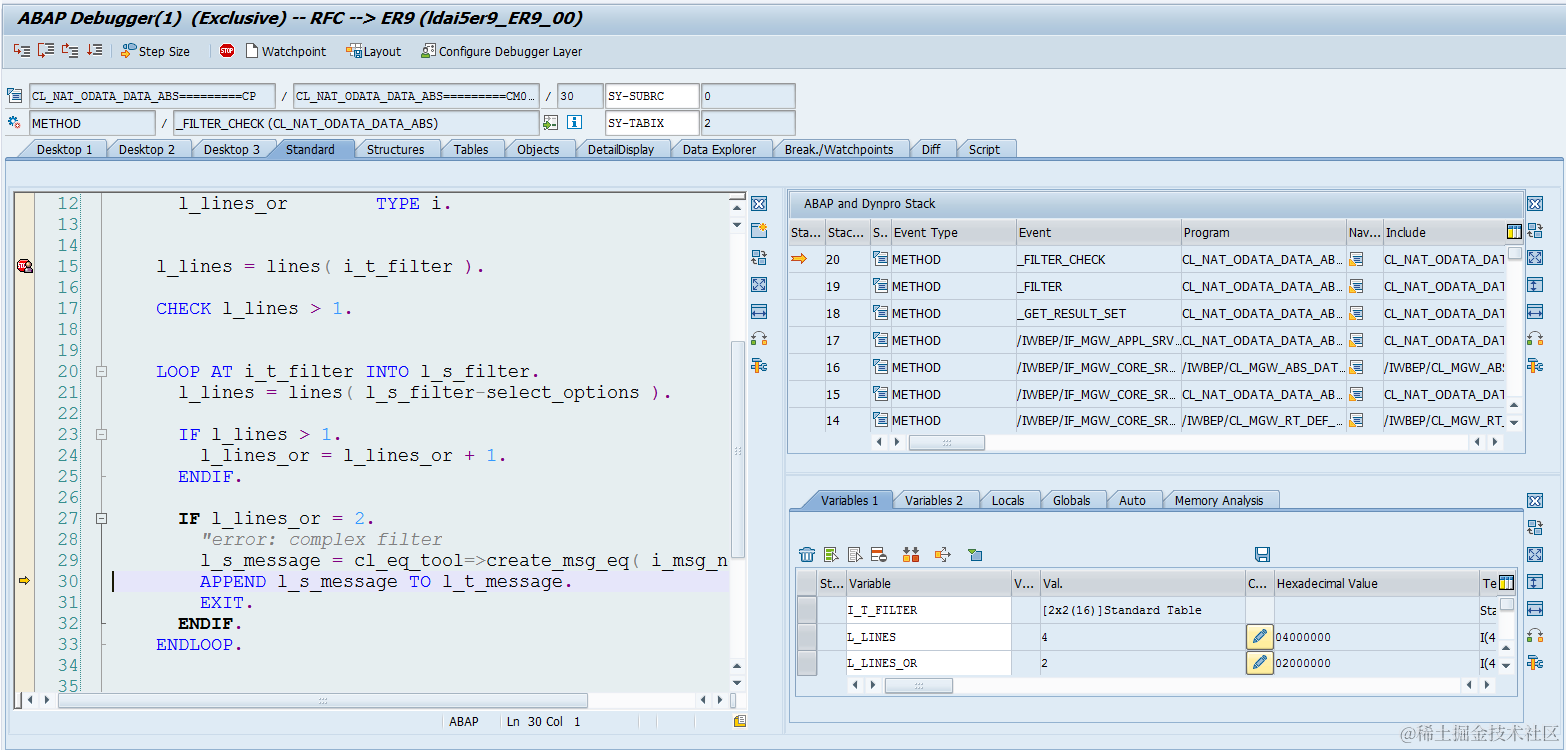The height and width of the screenshot is (750, 1566).
Task: Click the stack table horizontal scrollbar thumb
Action: [x=946, y=442]
